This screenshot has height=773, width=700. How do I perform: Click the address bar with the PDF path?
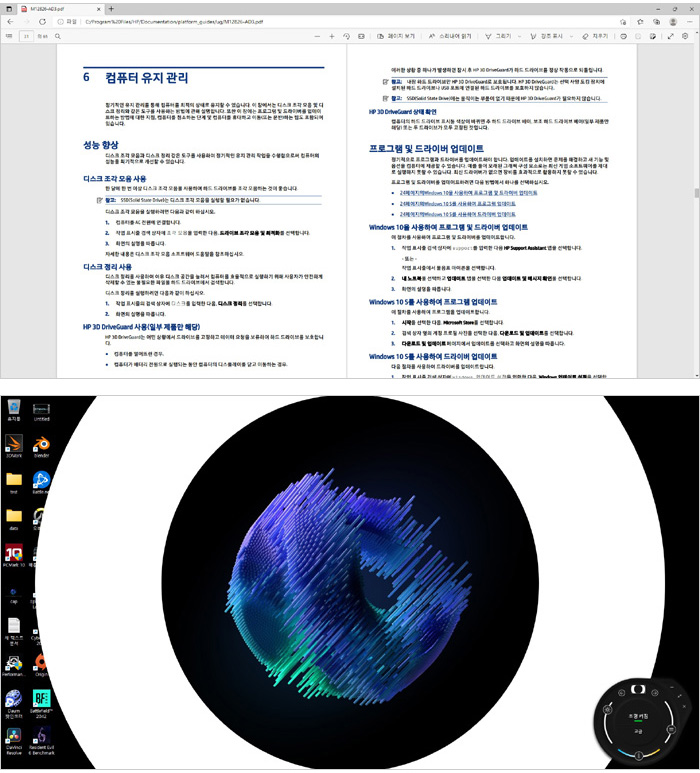[x=335, y=22]
